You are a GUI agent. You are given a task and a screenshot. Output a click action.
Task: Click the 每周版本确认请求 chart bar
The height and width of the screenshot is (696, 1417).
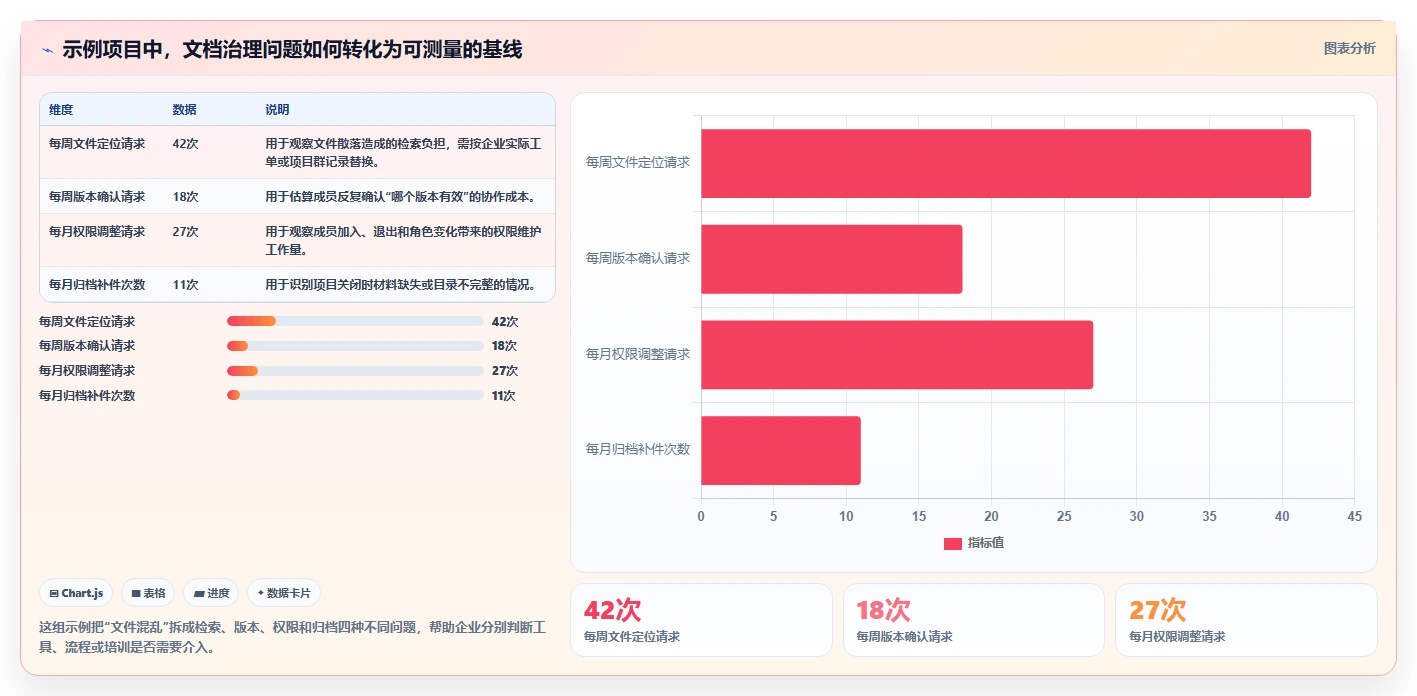click(832, 259)
